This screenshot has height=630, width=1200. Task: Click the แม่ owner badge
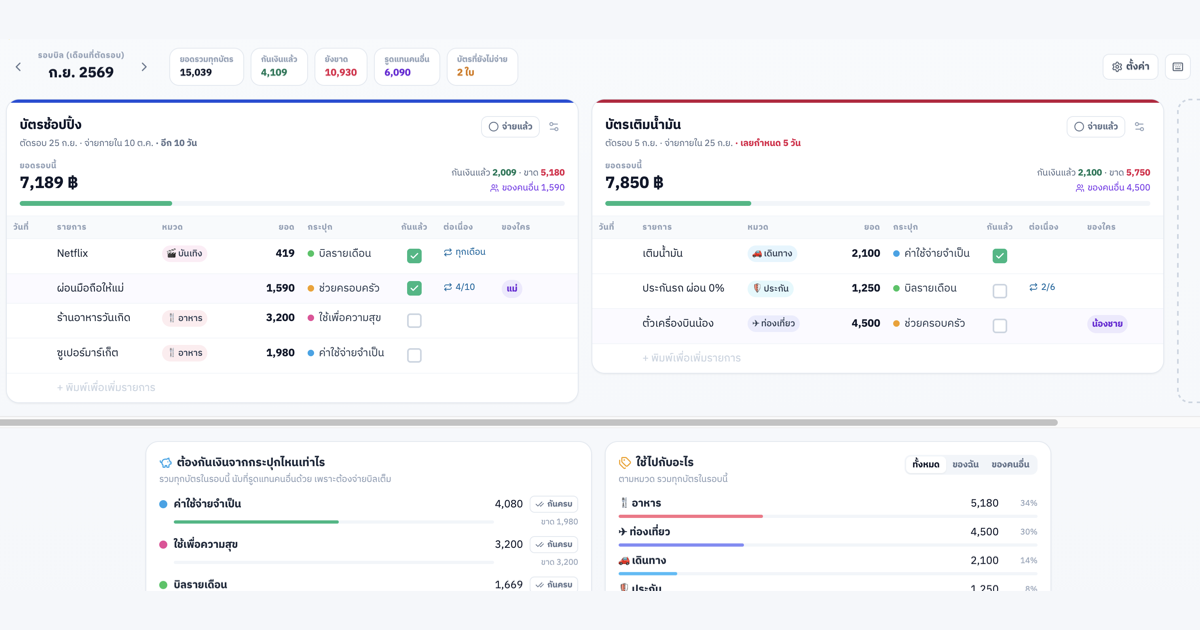point(512,289)
